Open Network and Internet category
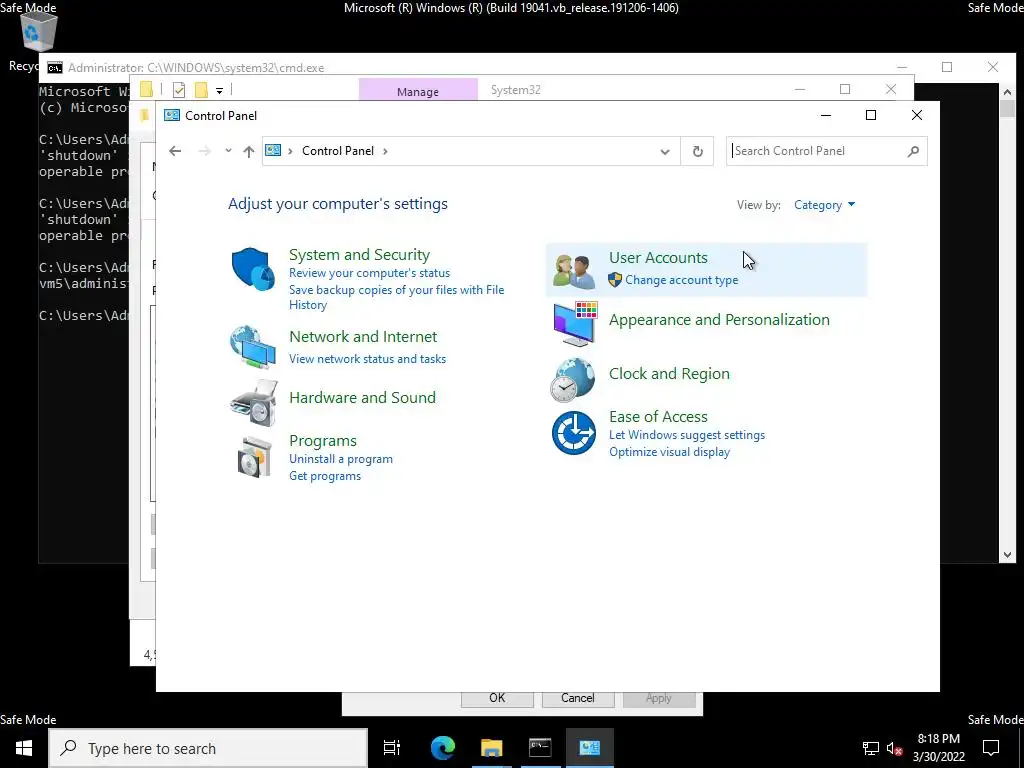 [363, 337]
